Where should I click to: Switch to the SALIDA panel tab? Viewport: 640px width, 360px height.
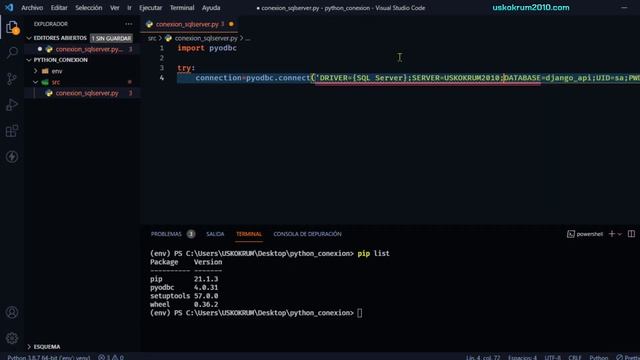tap(215, 234)
